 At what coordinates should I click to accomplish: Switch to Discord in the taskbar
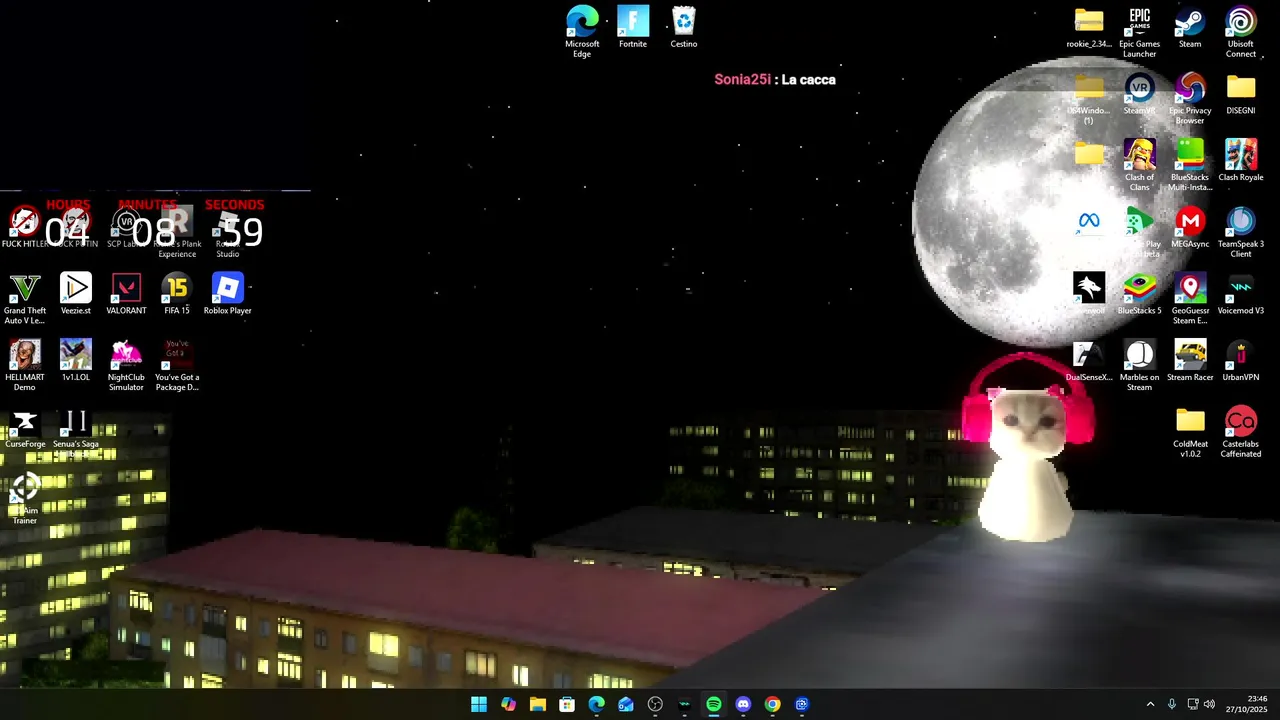[743, 704]
